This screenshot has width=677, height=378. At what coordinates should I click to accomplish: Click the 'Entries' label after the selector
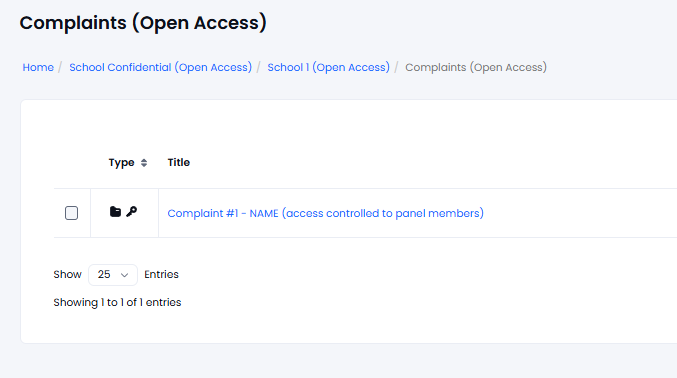161,275
